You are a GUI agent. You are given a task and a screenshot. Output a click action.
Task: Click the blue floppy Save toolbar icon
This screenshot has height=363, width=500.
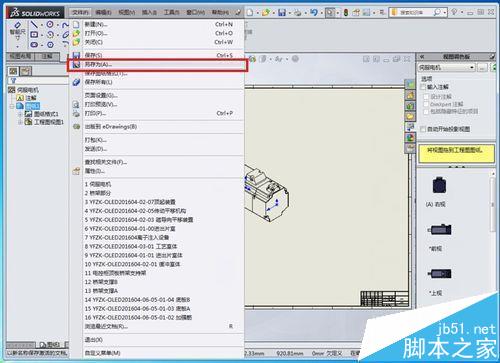point(282,13)
